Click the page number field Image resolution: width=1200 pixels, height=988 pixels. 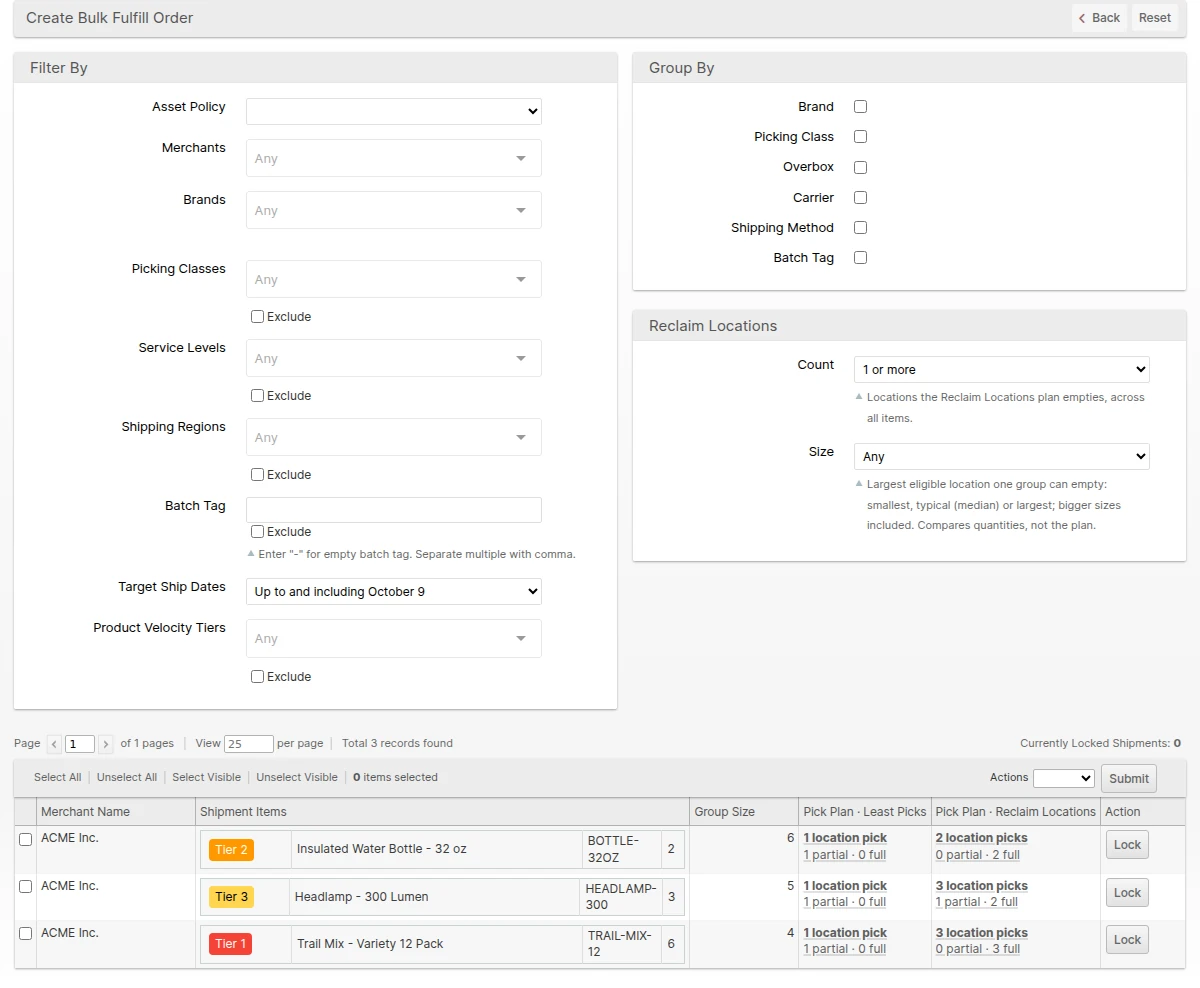click(x=80, y=744)
